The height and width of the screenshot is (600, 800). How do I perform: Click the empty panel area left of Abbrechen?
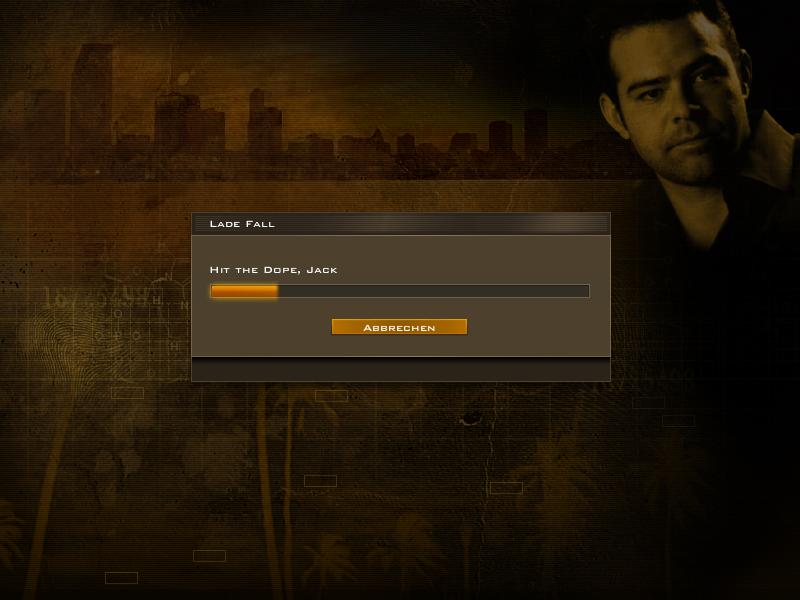[x=261, y=327]
